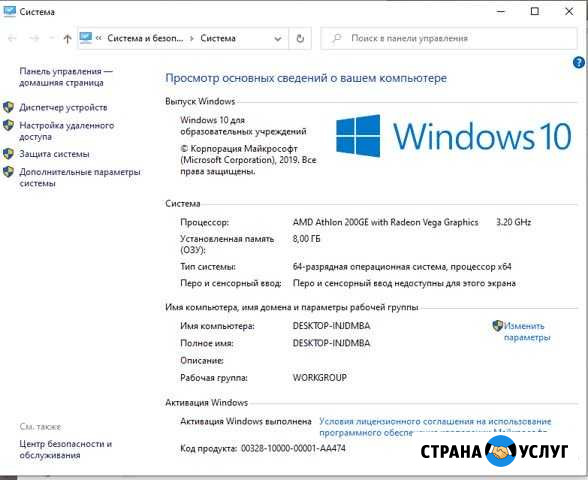588x480 pixels.
Task: Focus the 'Поиск в панели управления' search field
Action: 448,38
